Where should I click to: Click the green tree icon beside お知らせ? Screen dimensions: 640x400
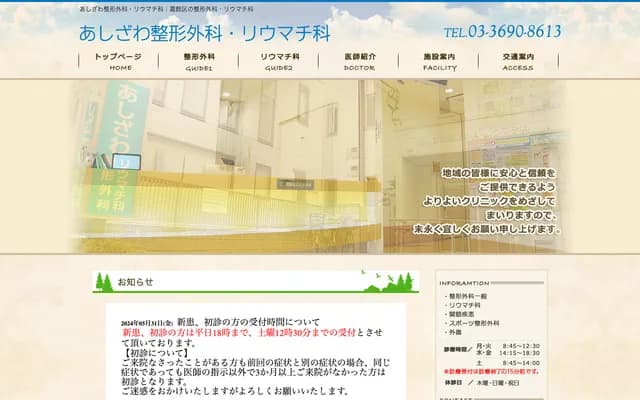click(104, 282)
